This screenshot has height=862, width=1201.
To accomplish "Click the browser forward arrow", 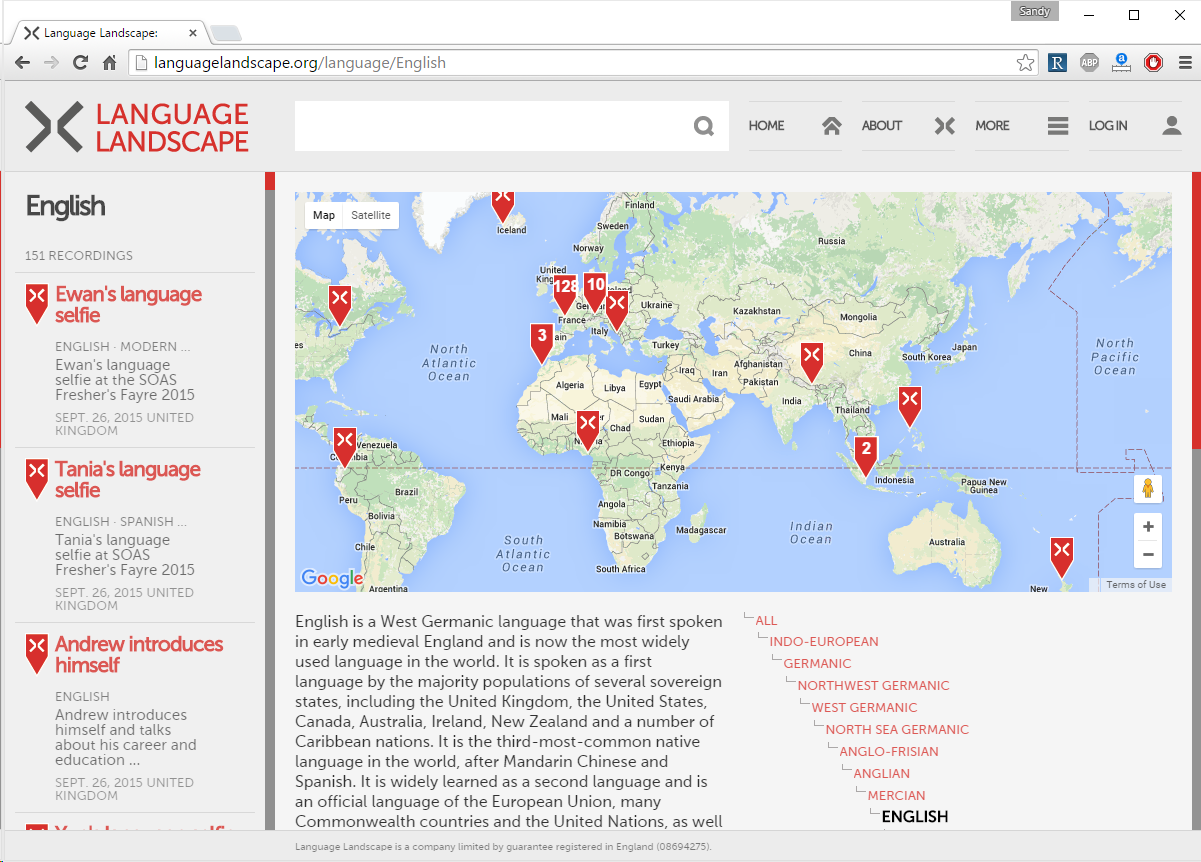I will click(51, 63).
